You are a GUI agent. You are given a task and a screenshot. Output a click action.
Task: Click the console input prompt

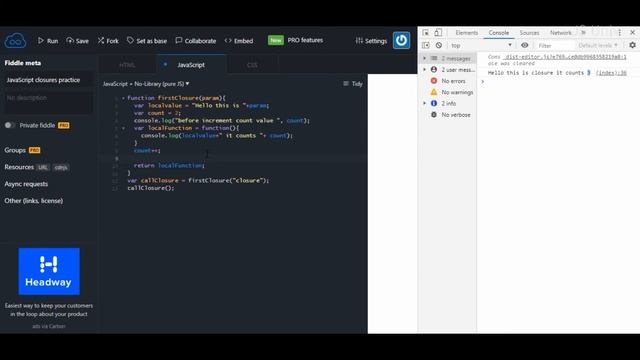(x=558, y=82)
